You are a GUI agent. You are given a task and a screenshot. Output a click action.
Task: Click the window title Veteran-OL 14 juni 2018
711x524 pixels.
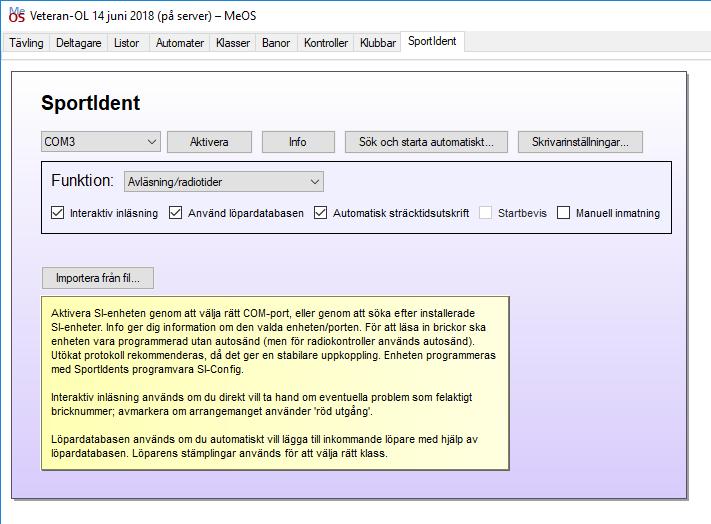(143, 16)
